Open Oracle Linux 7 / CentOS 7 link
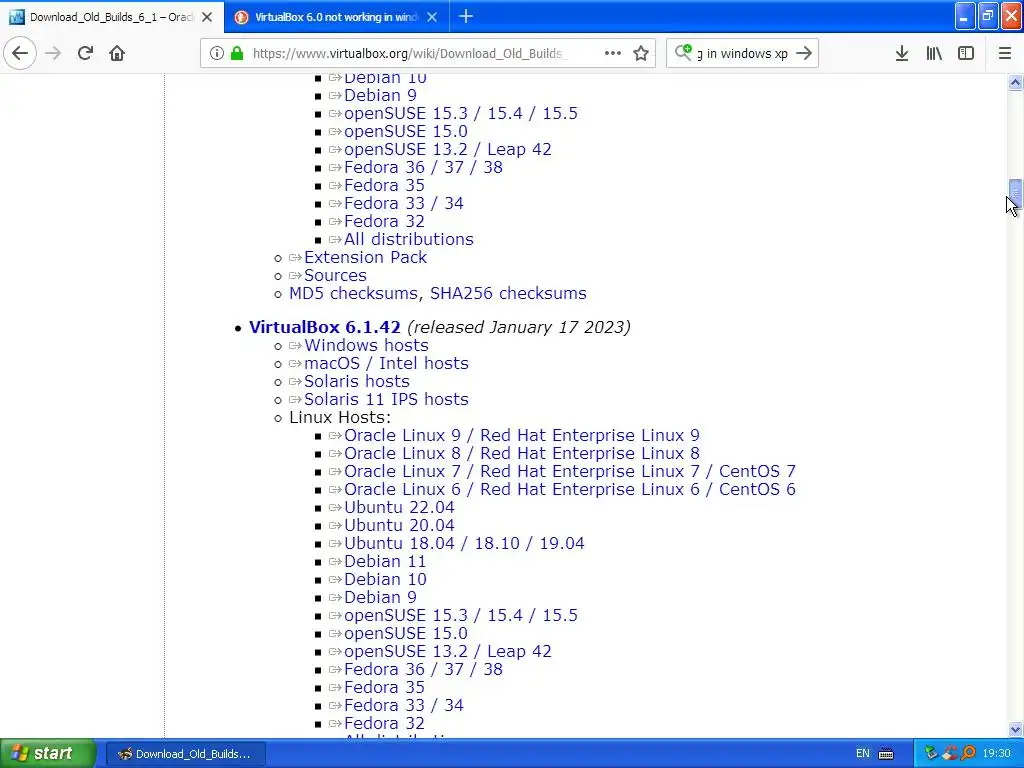 click(x=569, y=472)
